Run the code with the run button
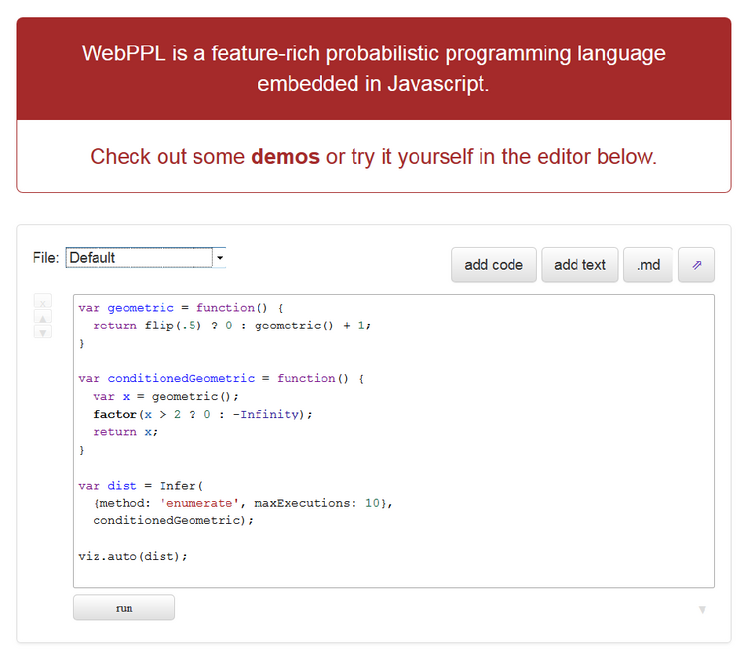This screenshot has width=744, height=658. click(x=124, y=608)
